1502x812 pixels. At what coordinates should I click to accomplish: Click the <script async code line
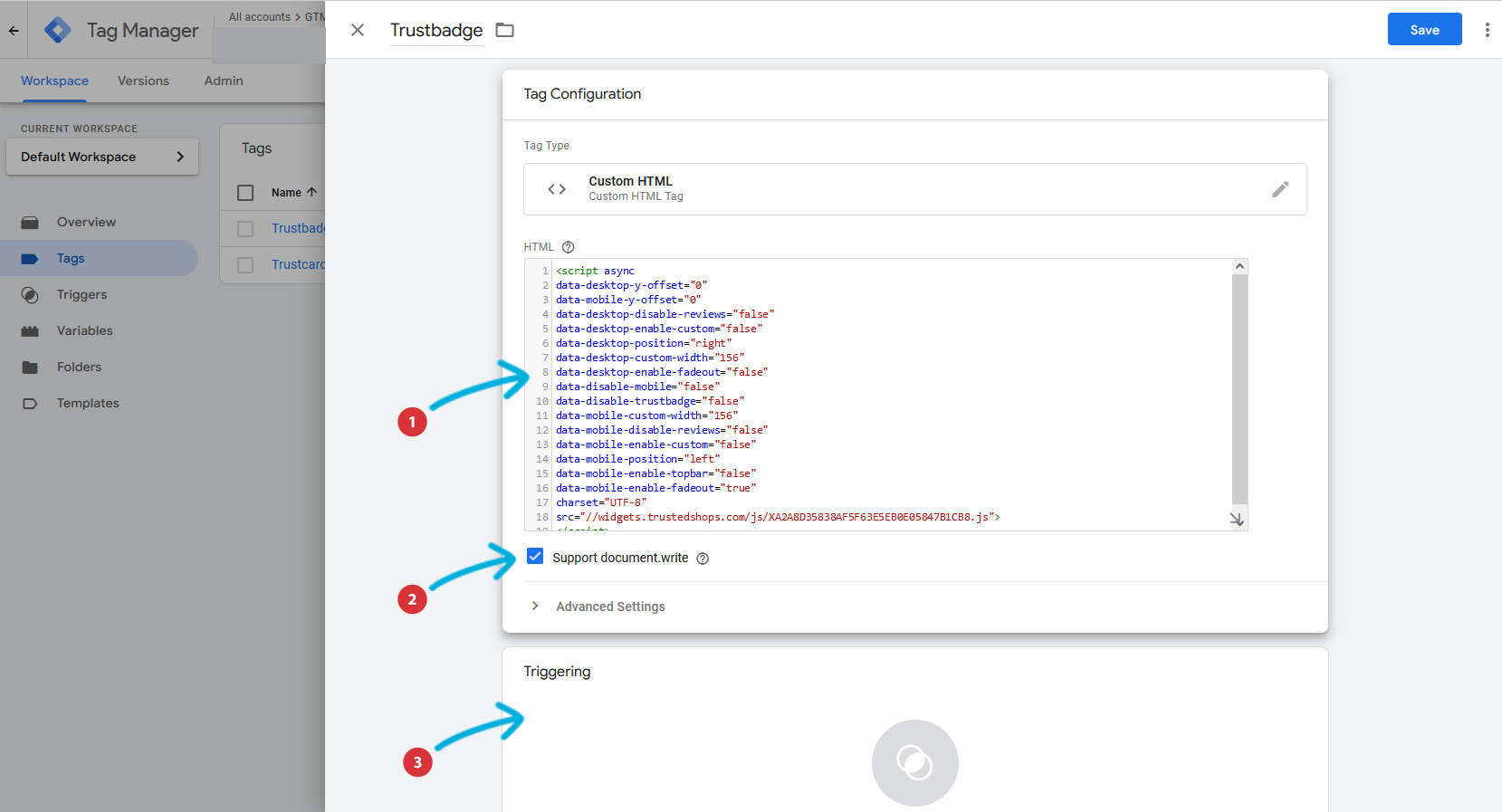coord(595,271)
